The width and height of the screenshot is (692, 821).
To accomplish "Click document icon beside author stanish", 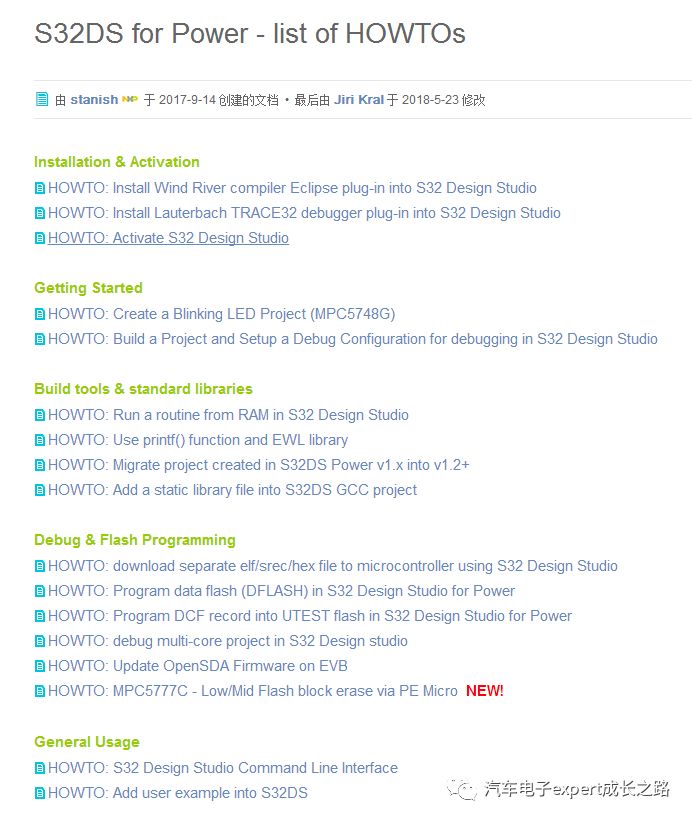I will click(41, 99).
